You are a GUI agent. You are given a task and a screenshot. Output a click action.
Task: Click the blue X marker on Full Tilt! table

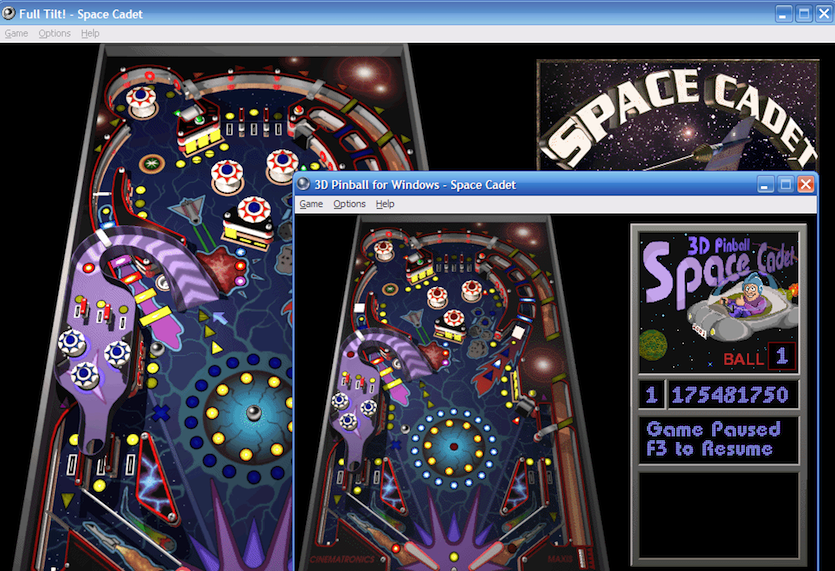(x=161, y=413)
